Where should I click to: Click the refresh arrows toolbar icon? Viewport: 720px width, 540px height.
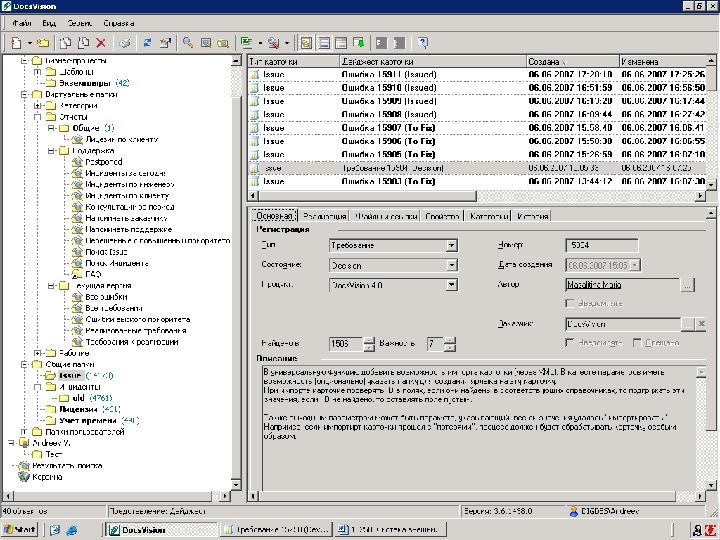click(148, 43)
